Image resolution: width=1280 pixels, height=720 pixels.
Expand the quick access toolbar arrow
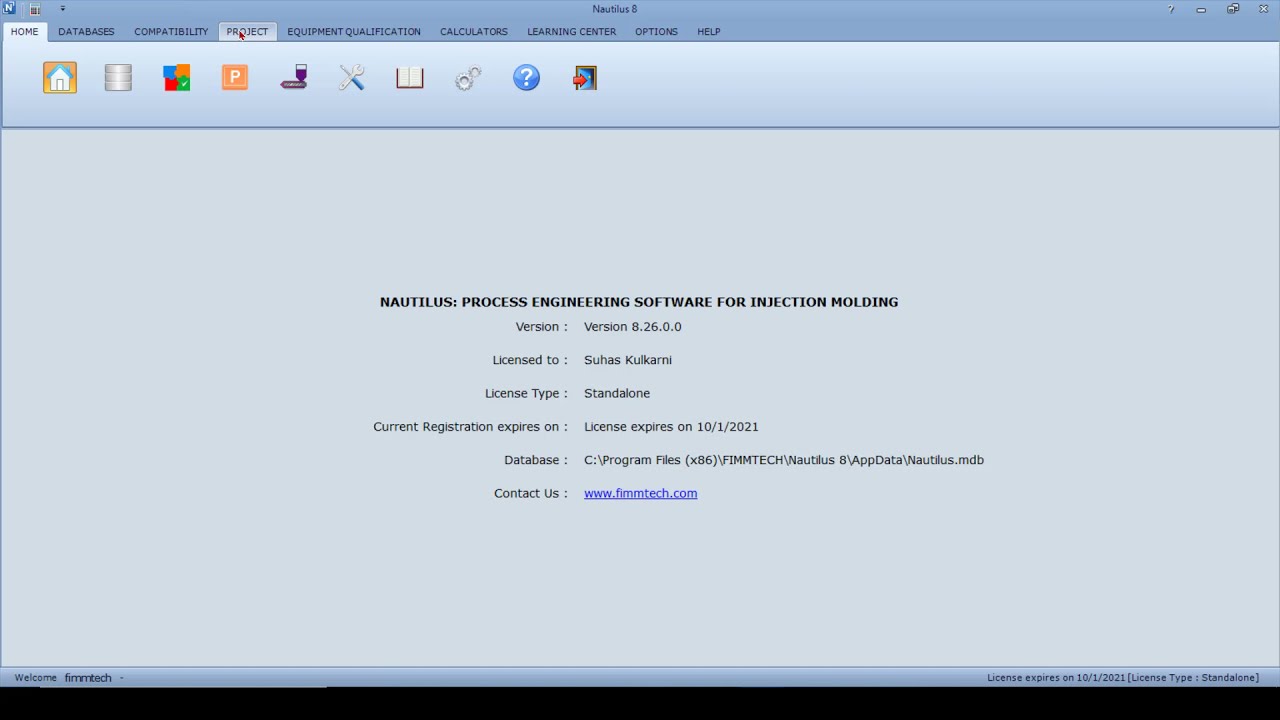point(62,9)
